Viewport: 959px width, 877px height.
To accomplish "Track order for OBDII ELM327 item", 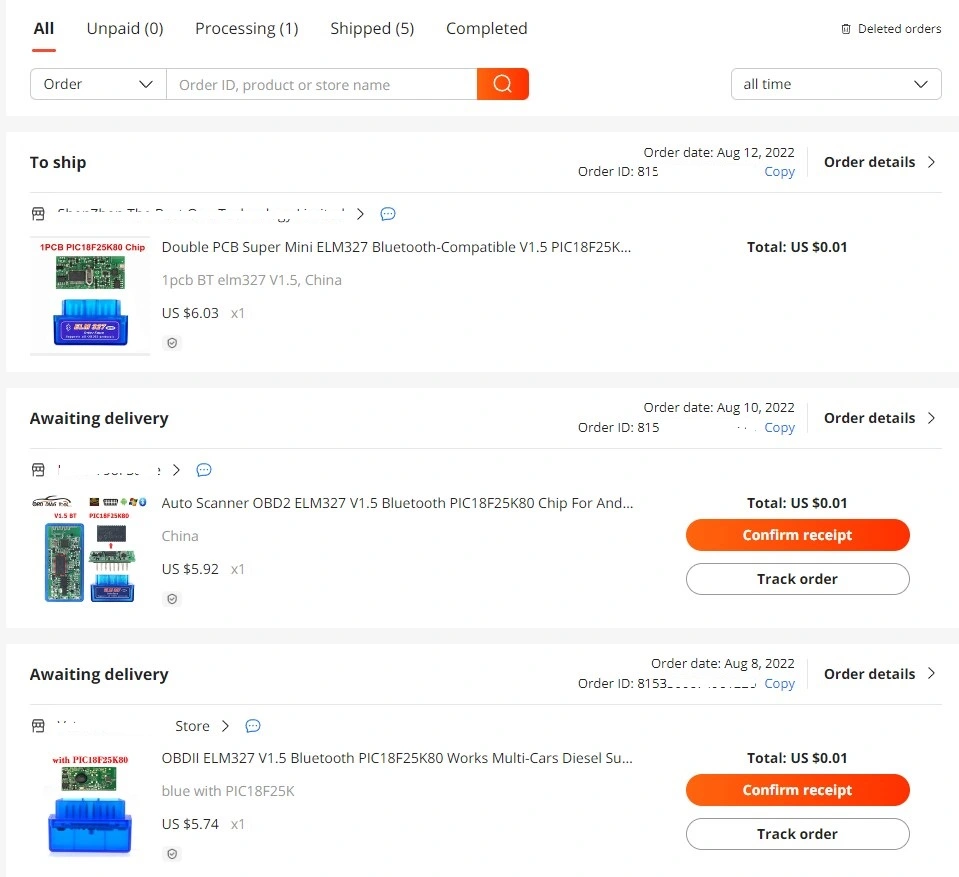I will 798,834.
